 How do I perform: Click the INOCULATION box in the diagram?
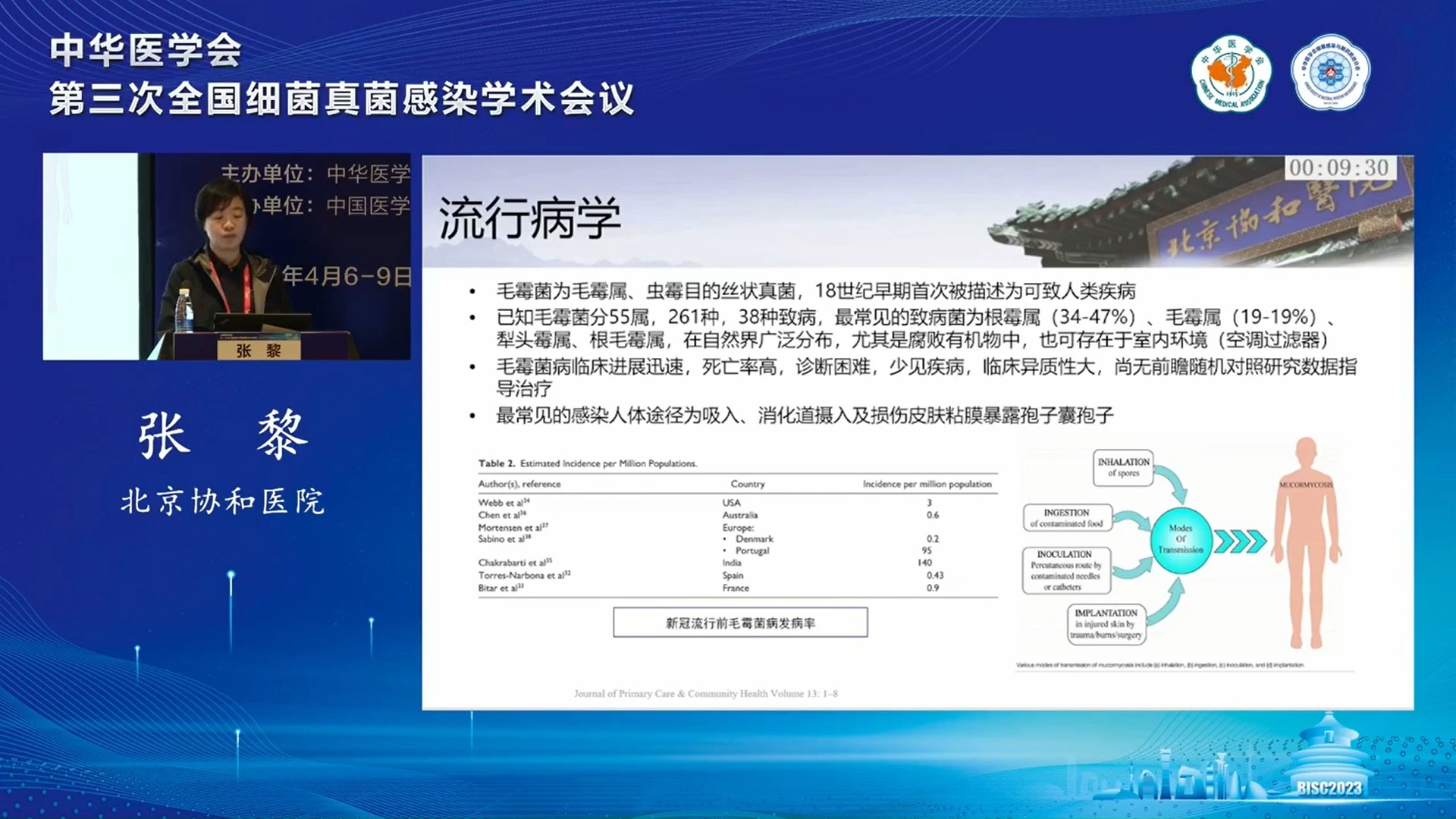coord(1065,570)
